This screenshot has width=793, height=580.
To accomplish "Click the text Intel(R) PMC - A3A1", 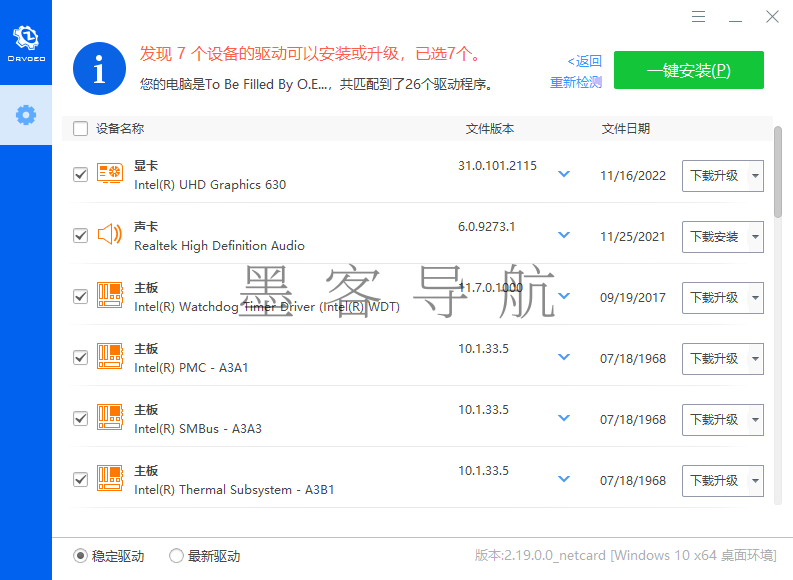I will [x=191, y=368].
